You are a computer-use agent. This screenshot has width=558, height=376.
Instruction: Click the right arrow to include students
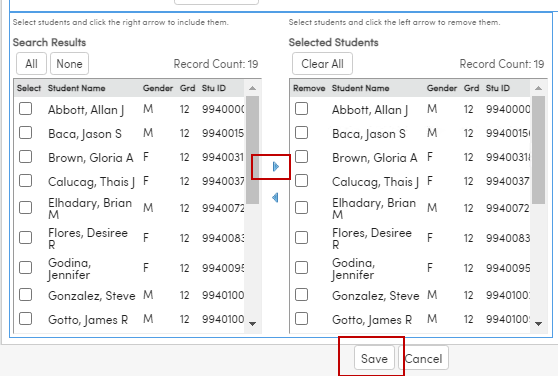(x=275, y=166)
